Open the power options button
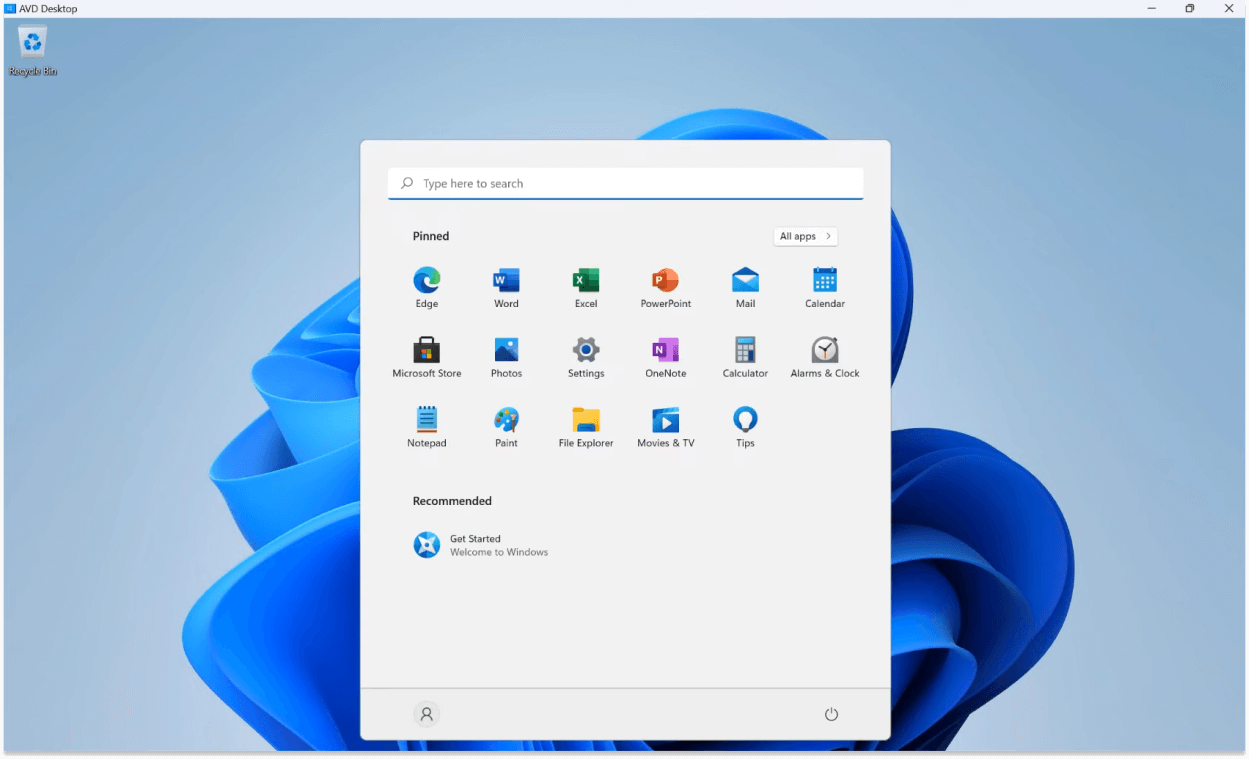The image size is (1249, 759). point(831,714)
